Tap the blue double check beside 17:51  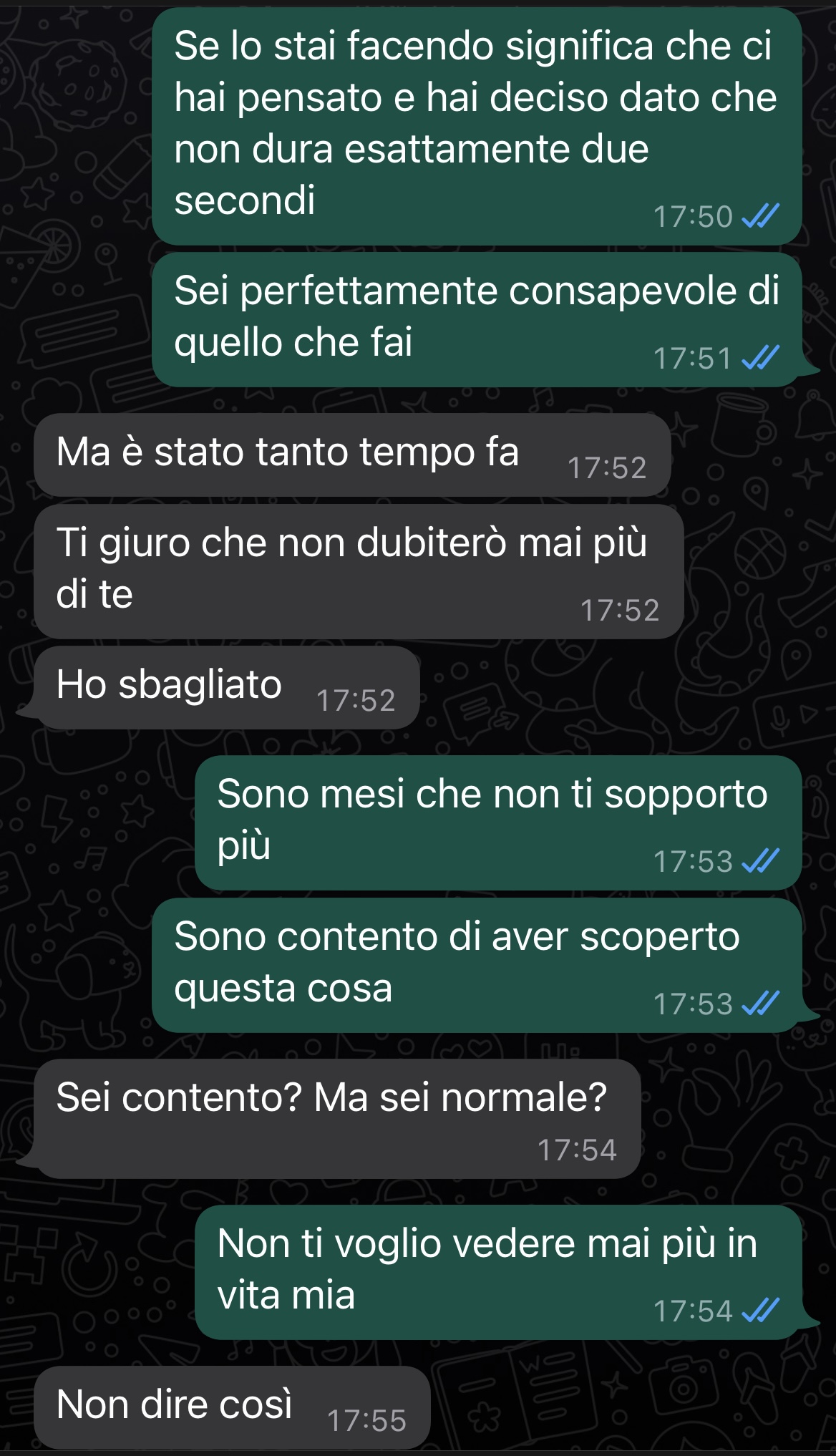click(x=760, y=357)
